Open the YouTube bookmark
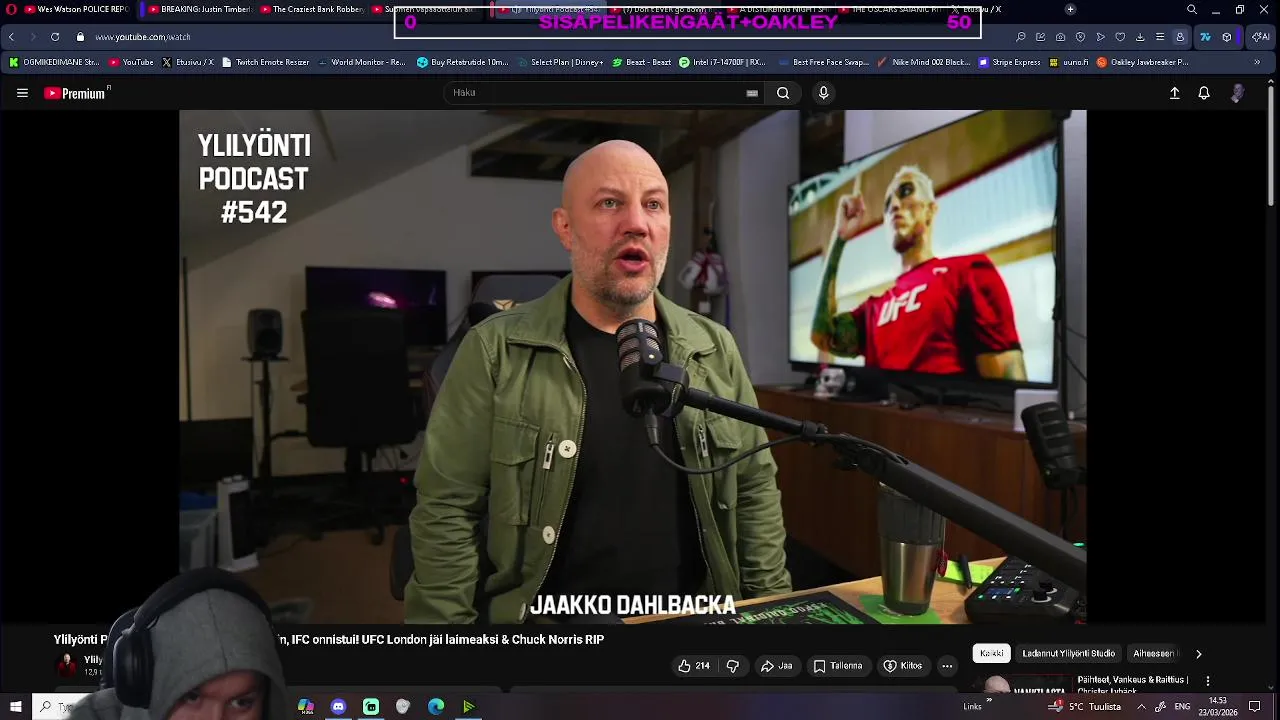Image resolution: width=1280 pixels, height=720 pixels. pyautogui.click(x=131, y=62)
